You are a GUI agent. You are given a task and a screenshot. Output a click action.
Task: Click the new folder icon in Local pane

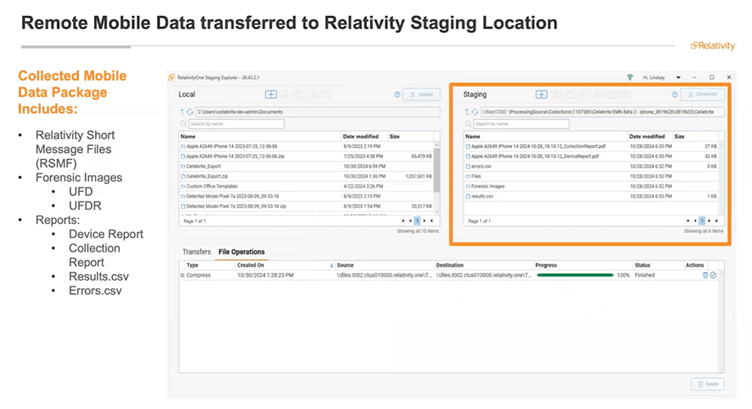pyautogui.click(x=270, y=94)
